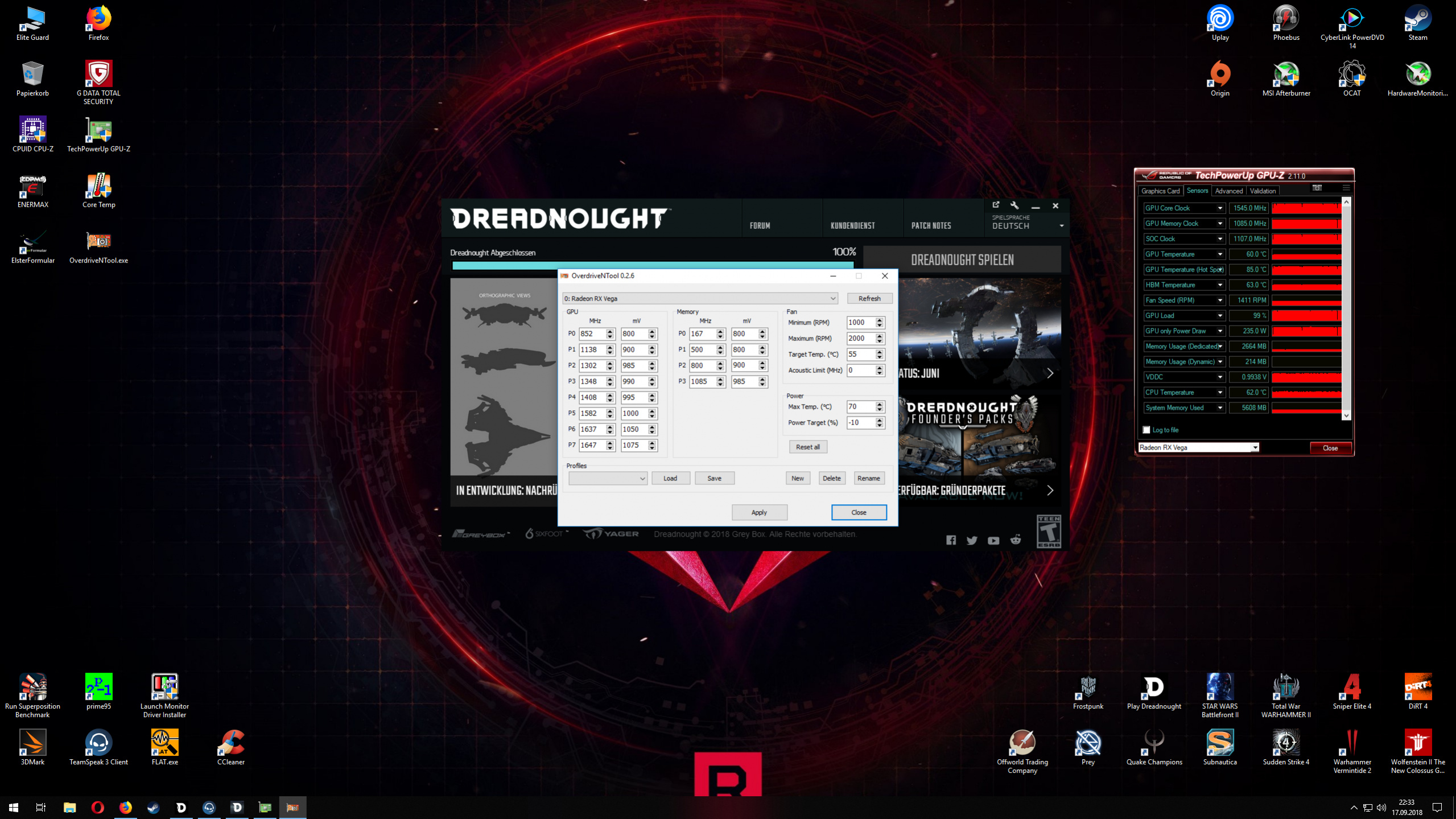Open VDDC sensor dropdown arrow
Screen dimensions: 1456x819
pos(1219,377)
